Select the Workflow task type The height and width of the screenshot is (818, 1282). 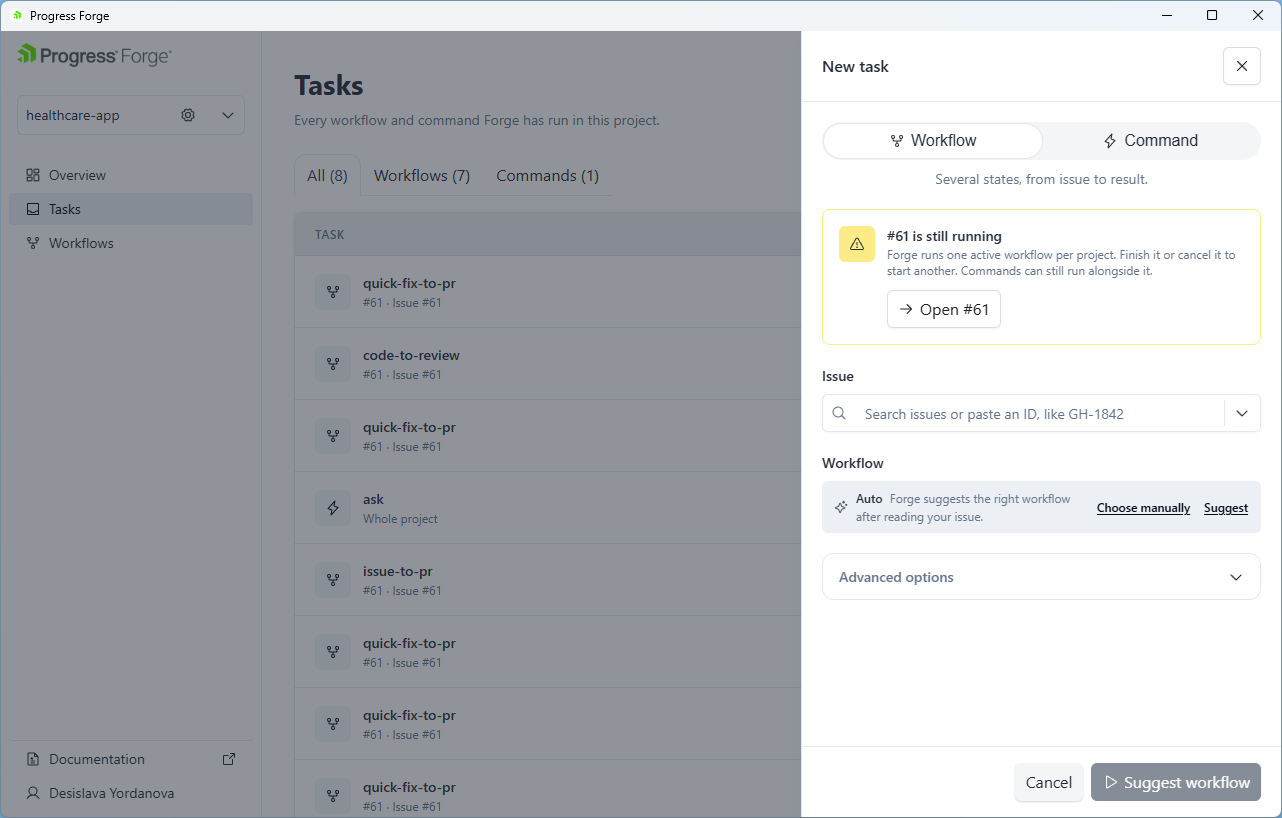(933, 141)
